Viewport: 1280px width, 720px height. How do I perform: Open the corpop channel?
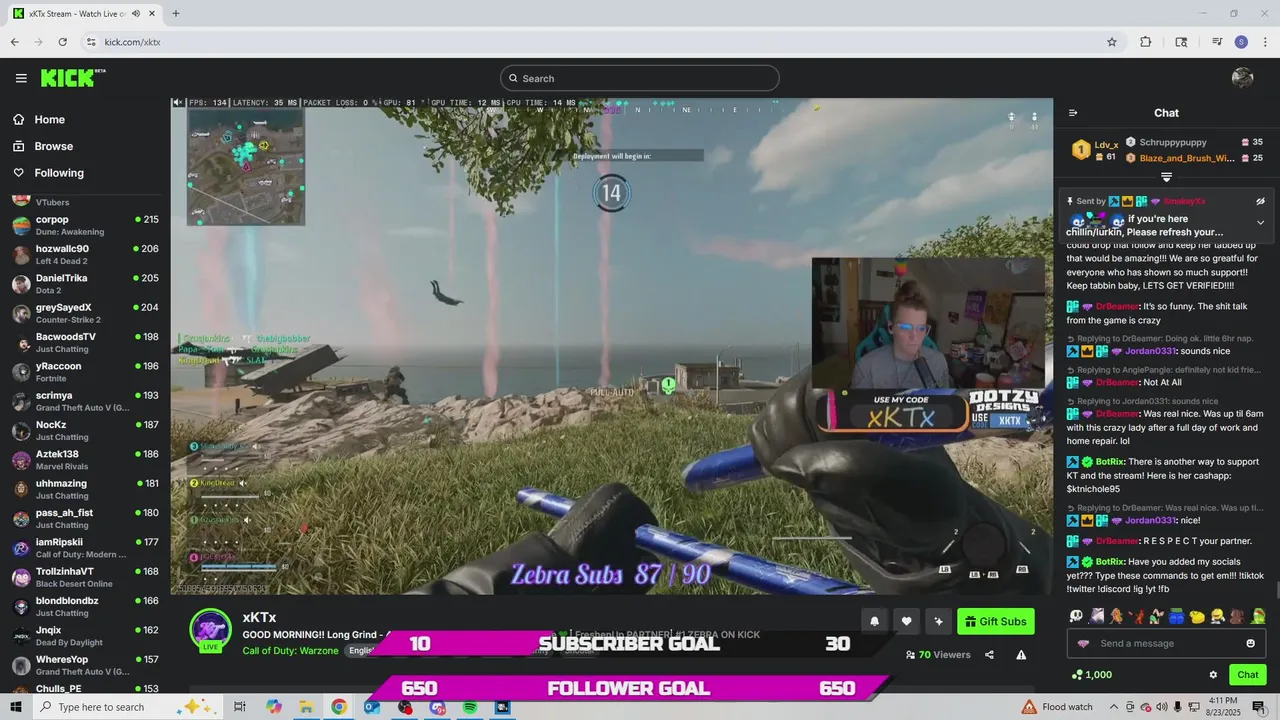pyautogui.click(x=85, y=225)
